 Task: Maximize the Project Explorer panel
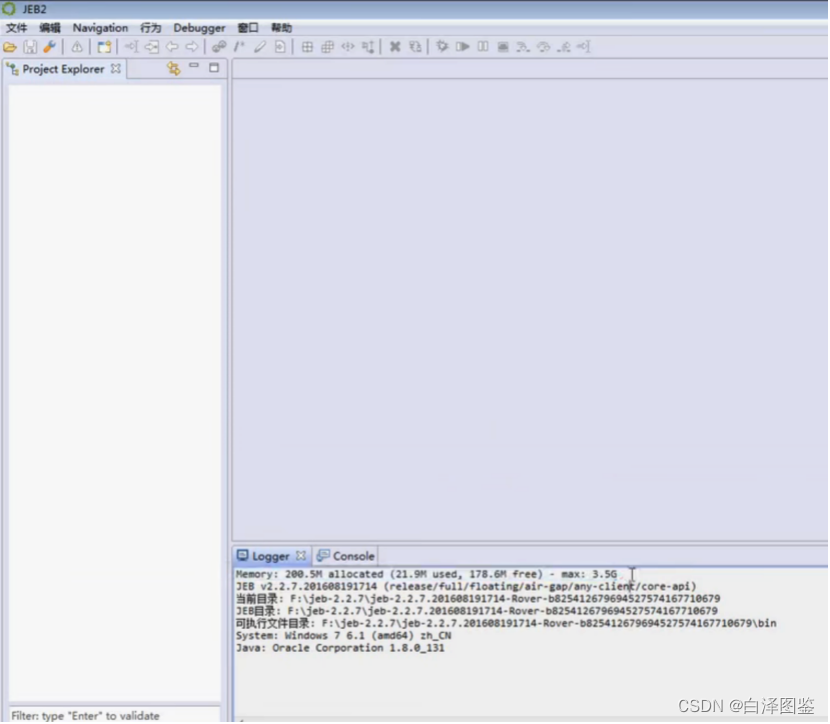point(214,68)
